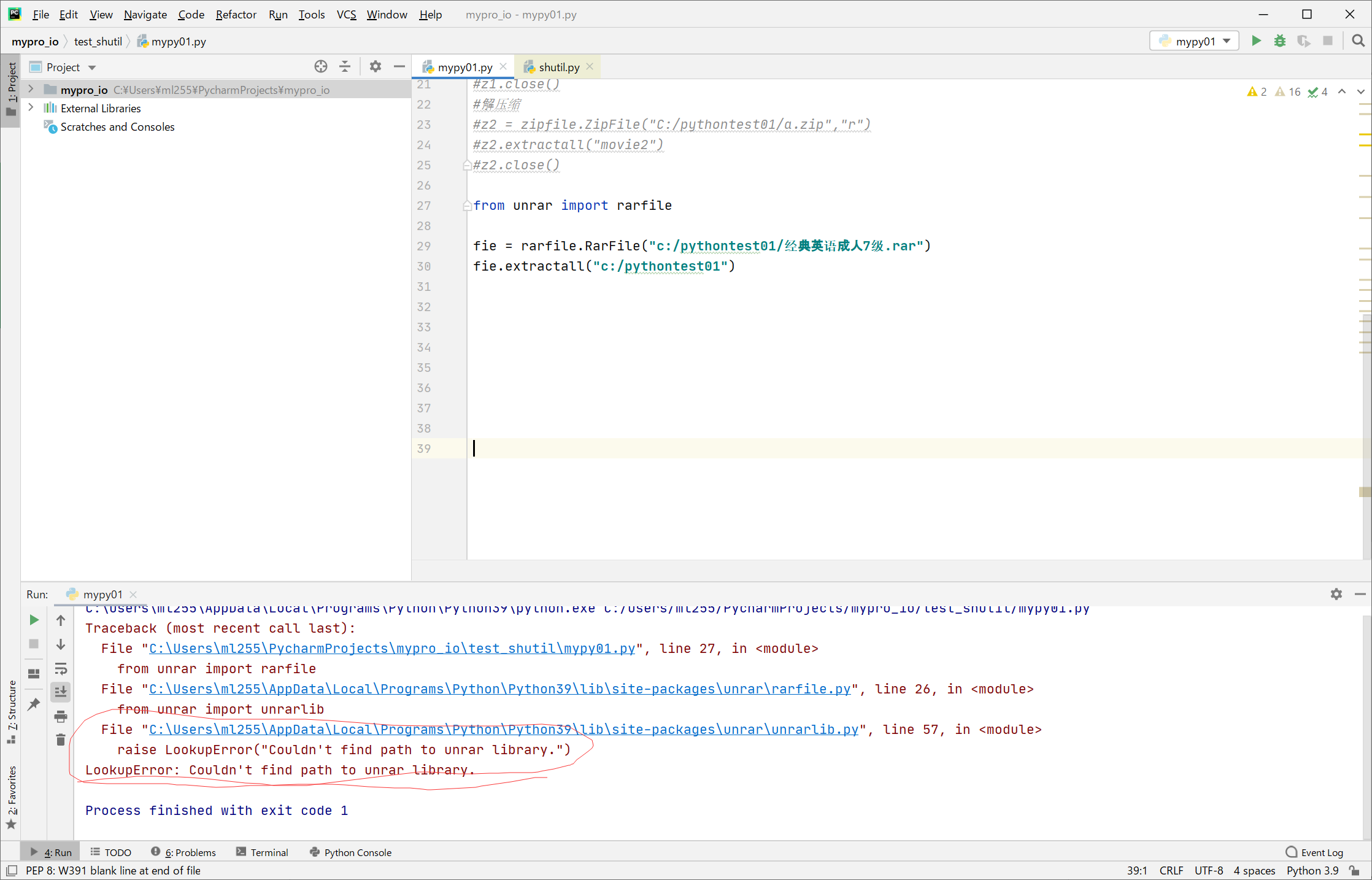The image size is (1372, 880).
Task: Toggle the fold marker on line 27
Action: pos(467,206)
